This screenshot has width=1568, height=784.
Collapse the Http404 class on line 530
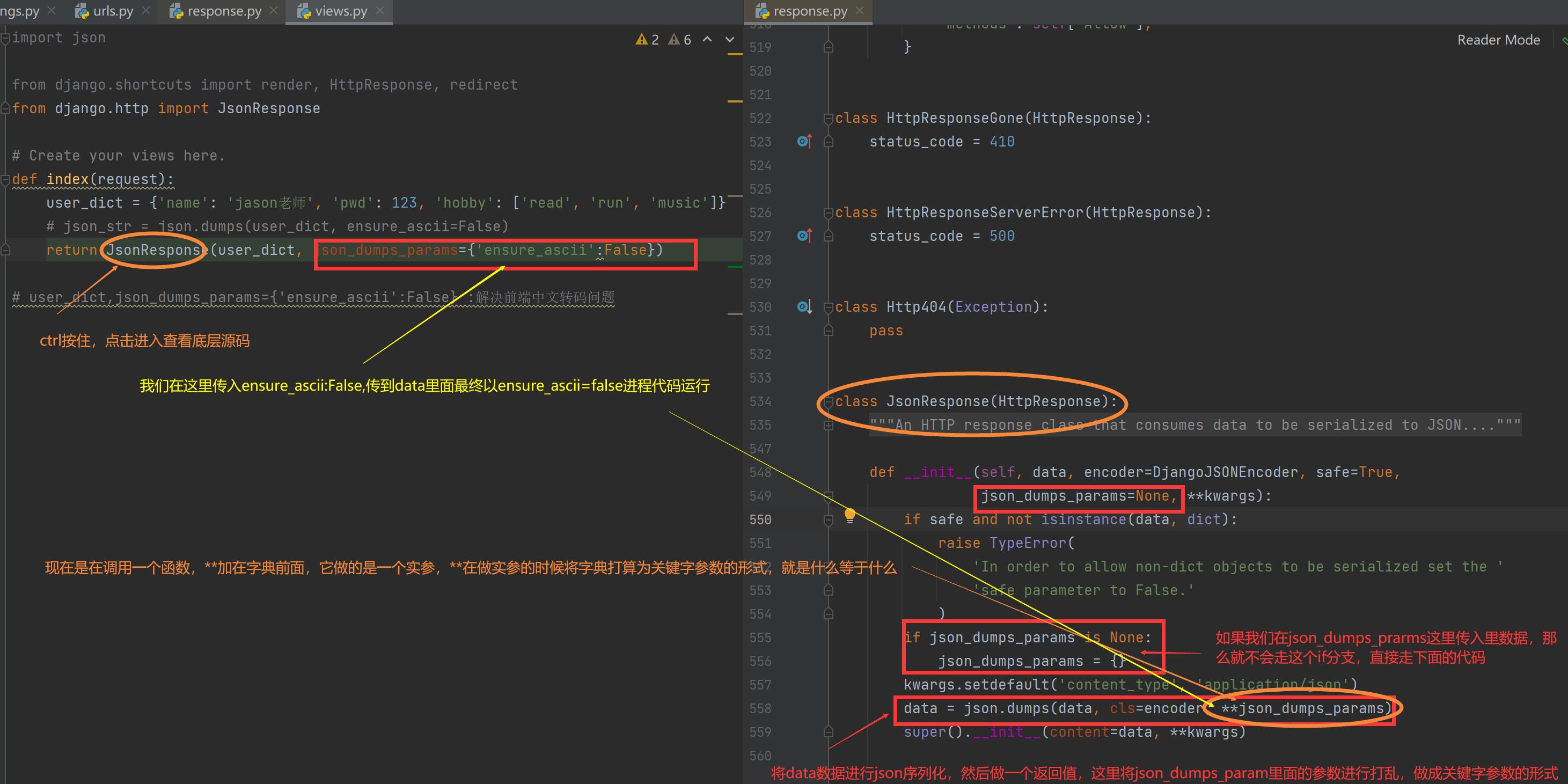[x=829, y=307]
